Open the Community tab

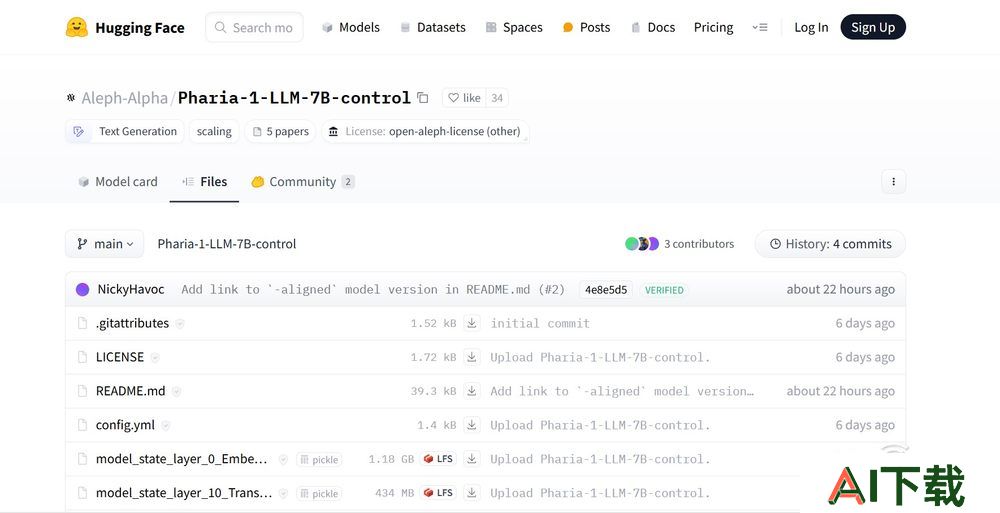(x=302, y=182)
